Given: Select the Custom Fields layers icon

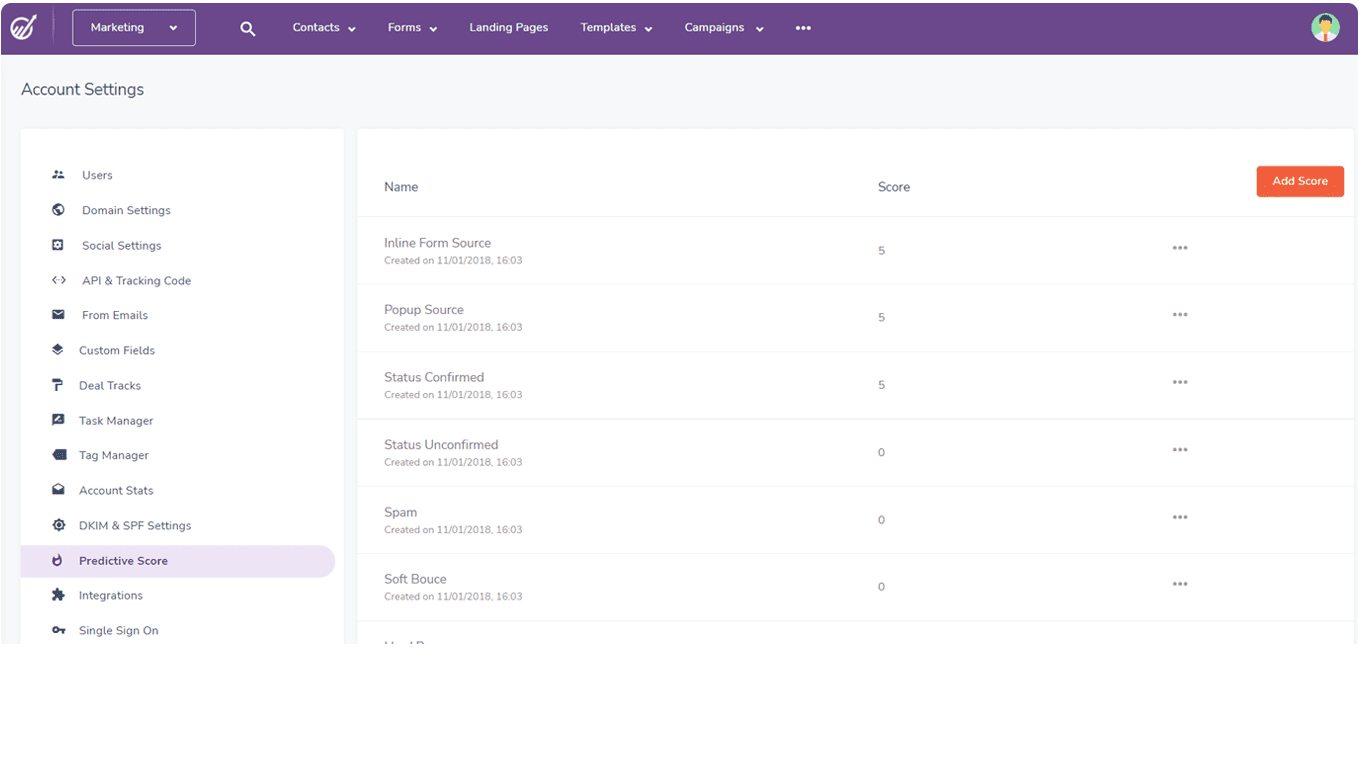Looking at the screenshot, I should click(x=59, y=350).
